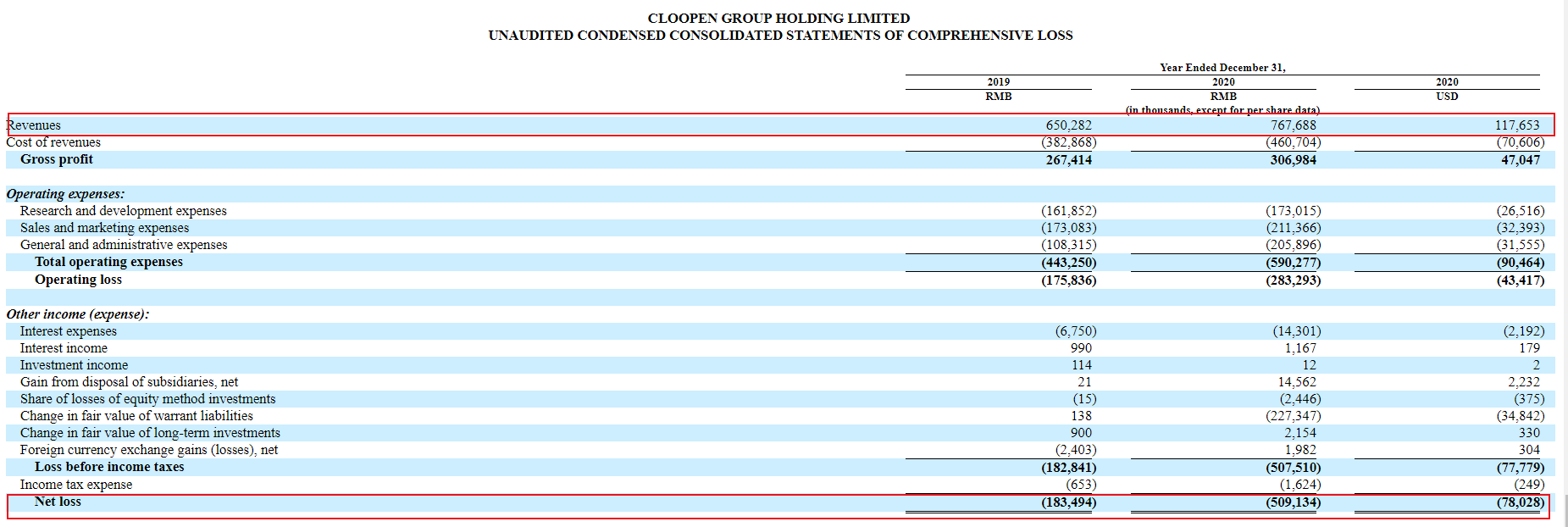The width and height of the screenshot is (1568, 527).
Task: Click 2019 revenues value 650,282
Action: [x=1068, y=125]
